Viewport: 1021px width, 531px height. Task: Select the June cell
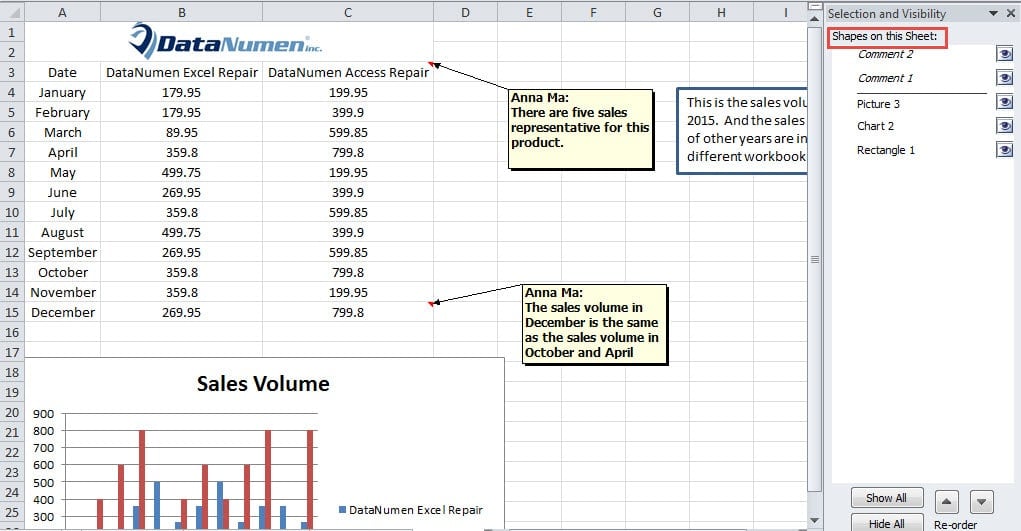tap(63, 192)
